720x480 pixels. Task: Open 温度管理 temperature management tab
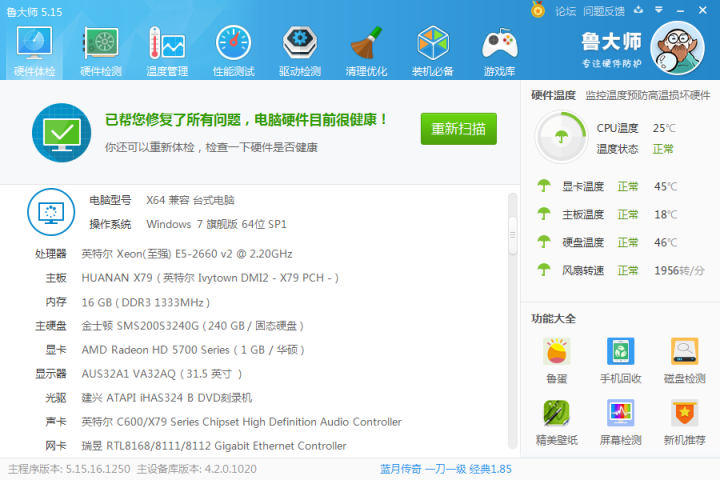[167, 51]
